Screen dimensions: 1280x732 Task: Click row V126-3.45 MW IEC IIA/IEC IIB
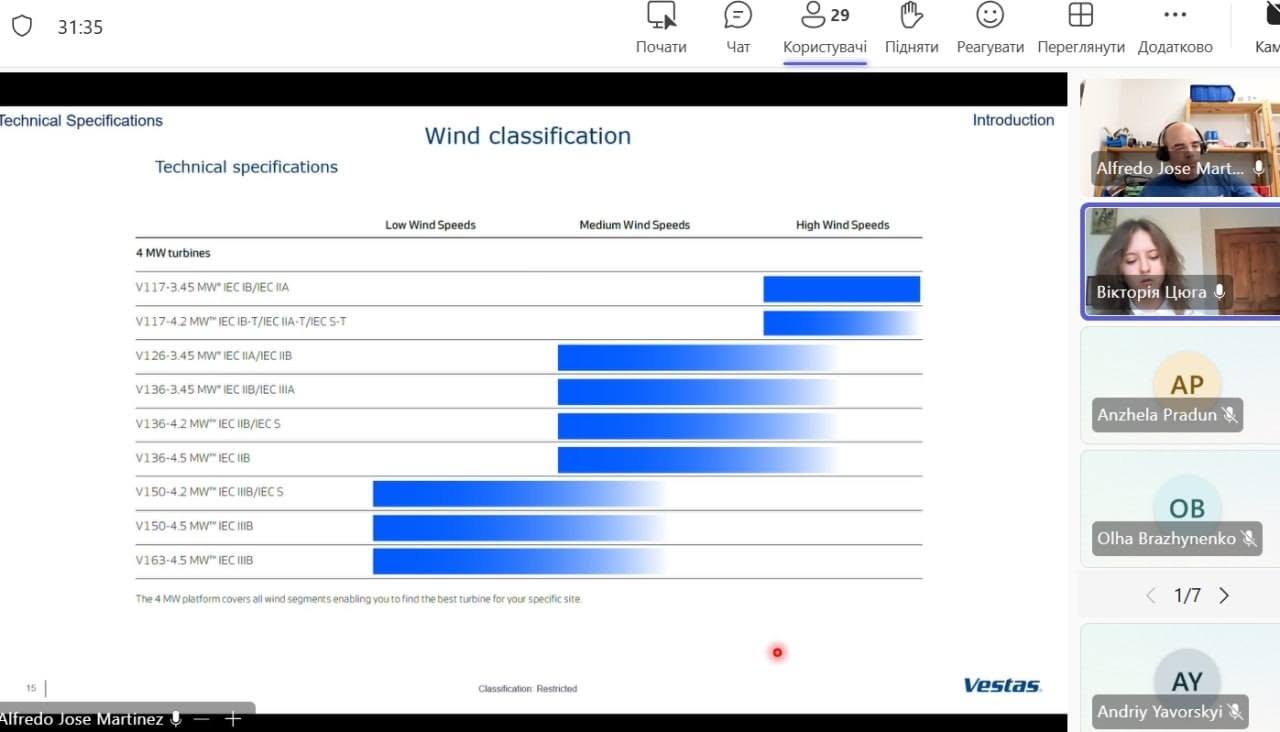point(528,356)
